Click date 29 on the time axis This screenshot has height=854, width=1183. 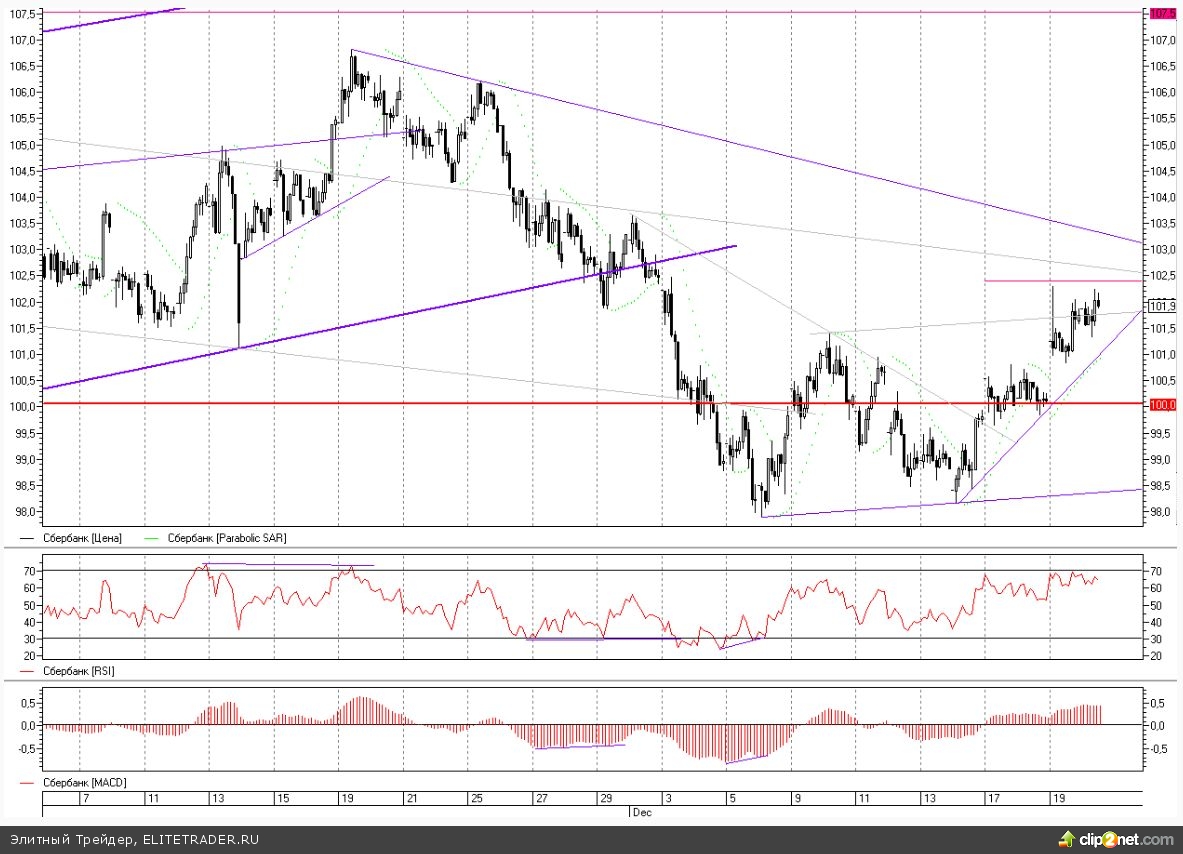605,799
